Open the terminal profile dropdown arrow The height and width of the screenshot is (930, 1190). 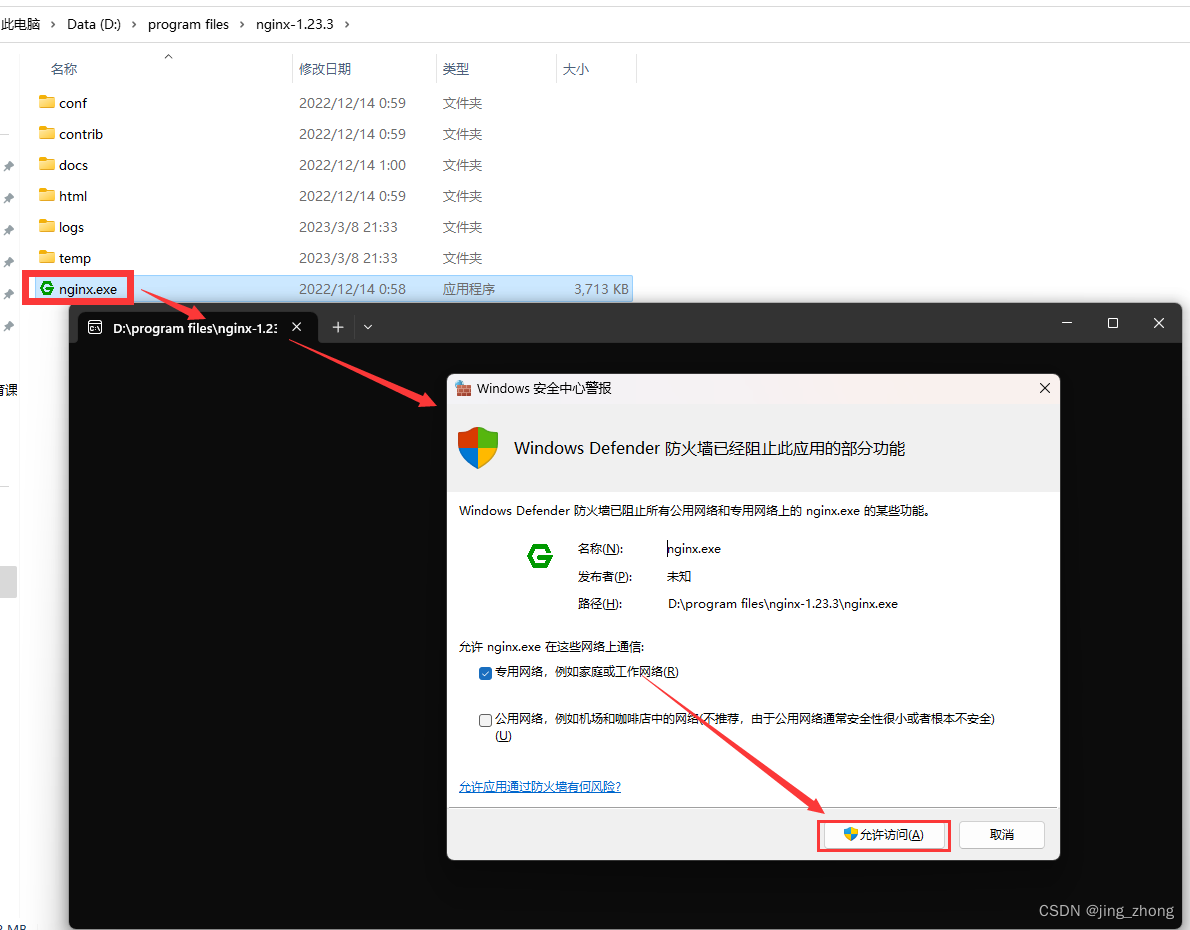pos(368,327)
